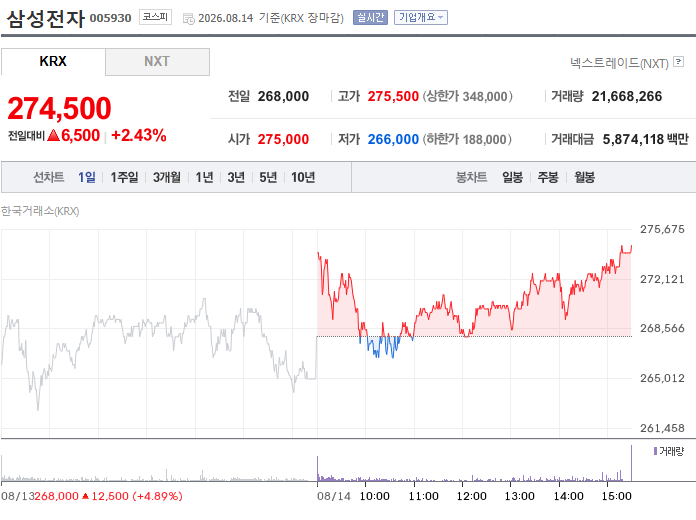This screenshot has width=696, height=520.
Task: Open the Nextrade (NXT) help question icon
Action: click(x=678, y=62)
